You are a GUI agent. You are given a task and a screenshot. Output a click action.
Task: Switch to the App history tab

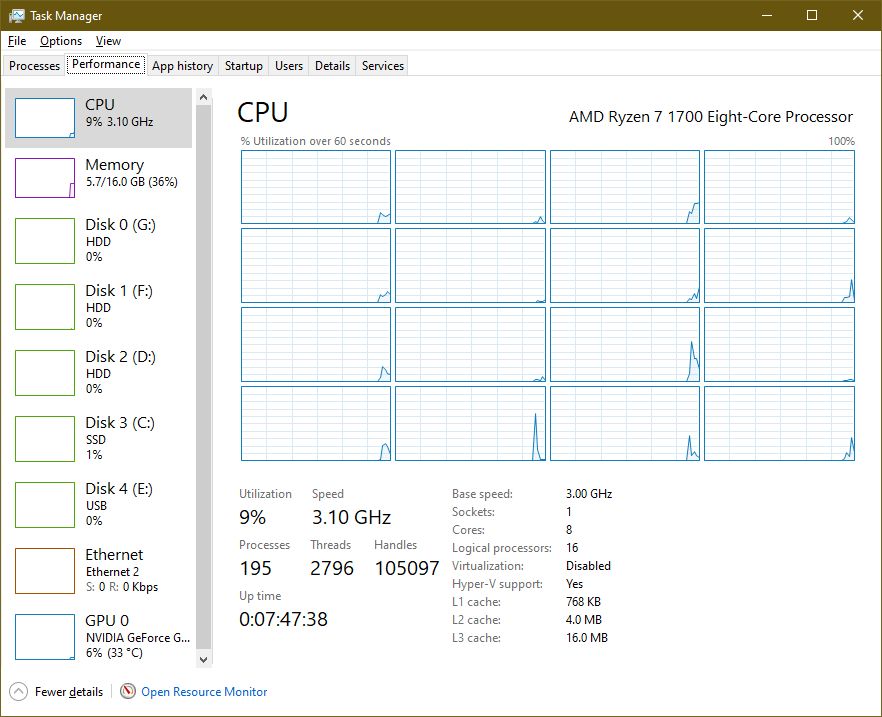click(x=182, y=66)
